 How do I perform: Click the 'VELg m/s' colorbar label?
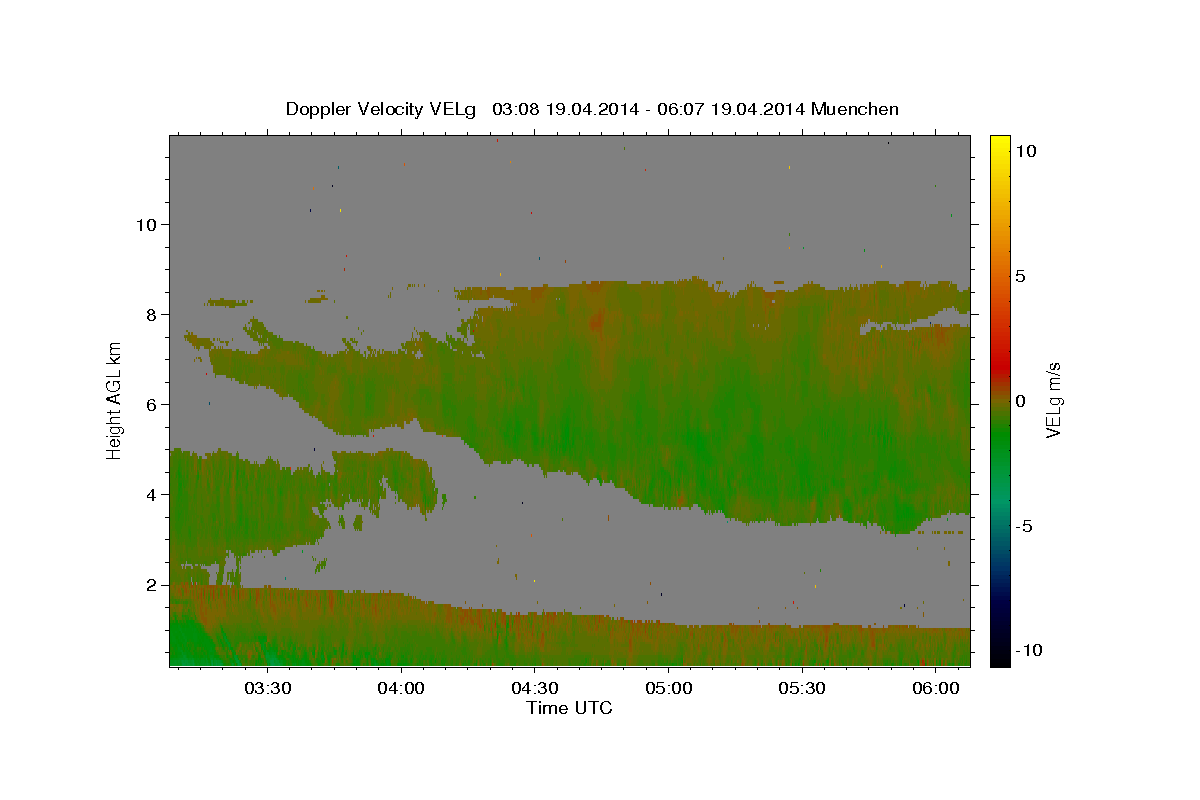point(1053,400)
